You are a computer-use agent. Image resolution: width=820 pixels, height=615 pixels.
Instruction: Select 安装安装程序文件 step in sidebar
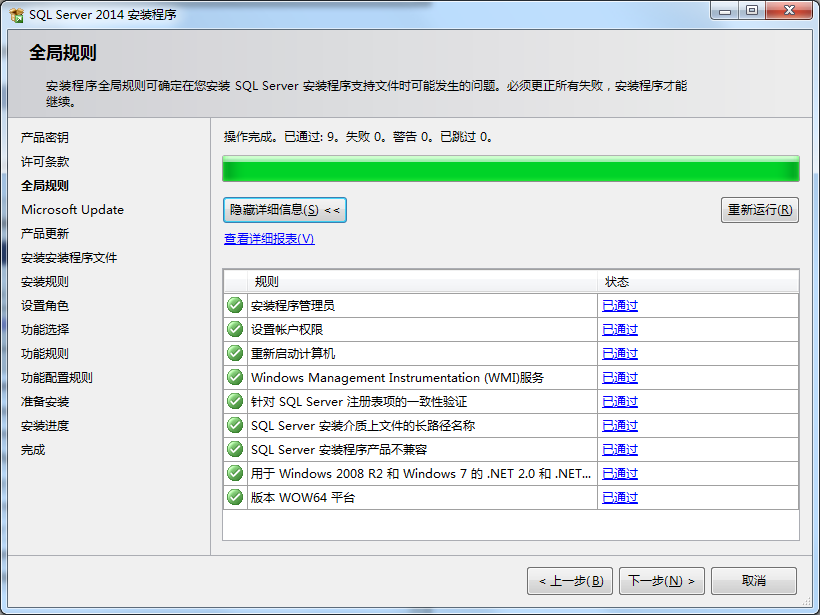tap(69, 258)
